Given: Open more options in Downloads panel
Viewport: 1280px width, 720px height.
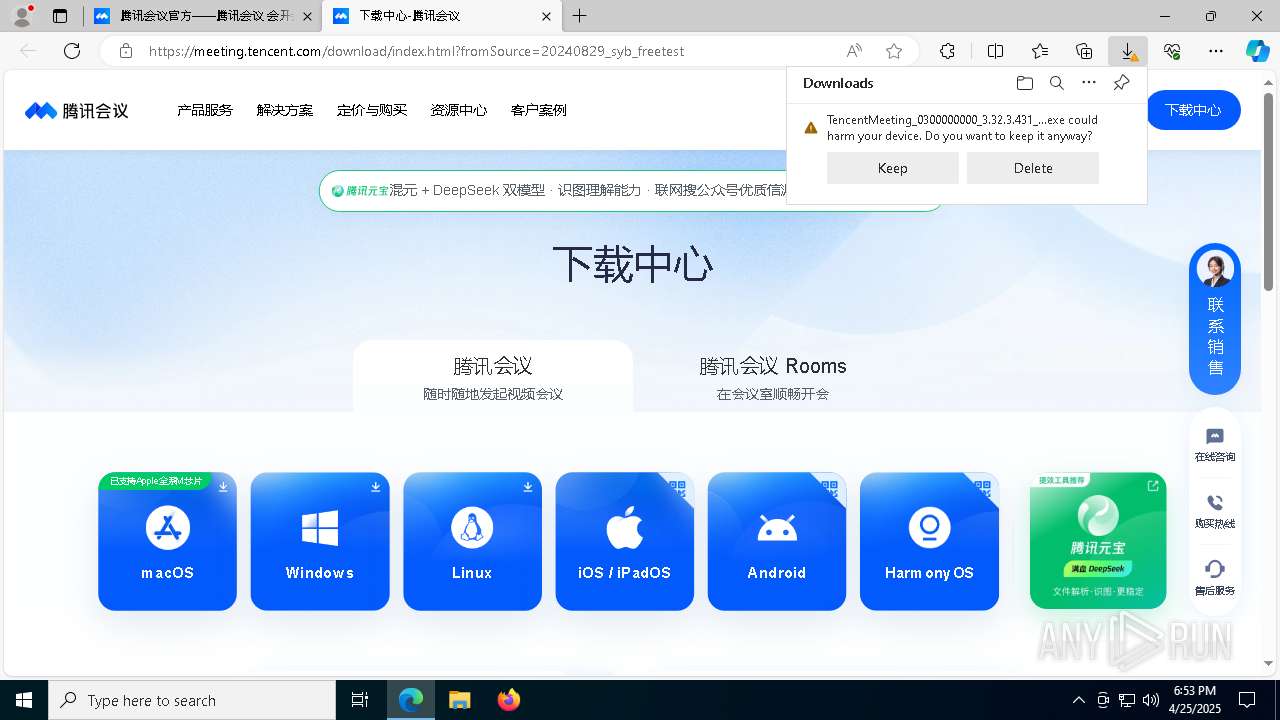Looking at the screenshot, I should click(1089, 83).
